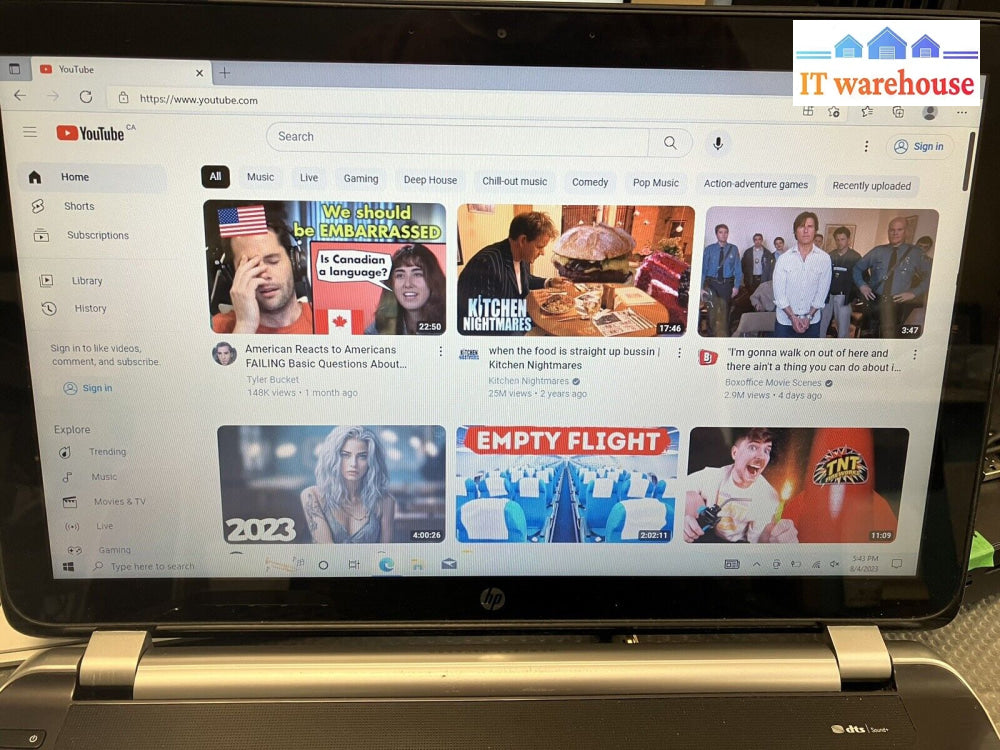This screenshot has width=1000, height=750.
Task: Select the Gaming filter chip
Action: point(361,179)
